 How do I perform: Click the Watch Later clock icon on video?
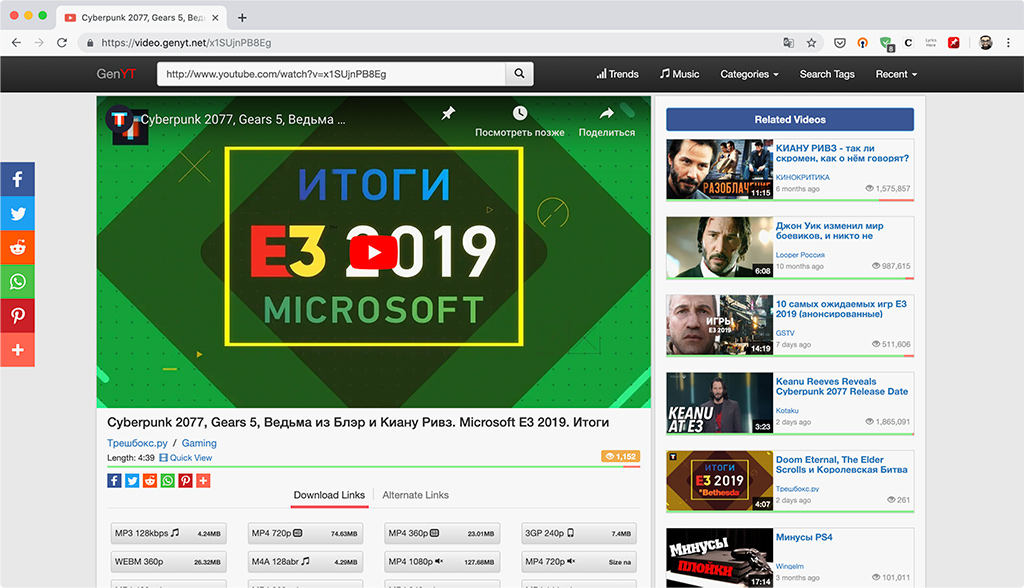pyautogui.click(x=520, y=113)
